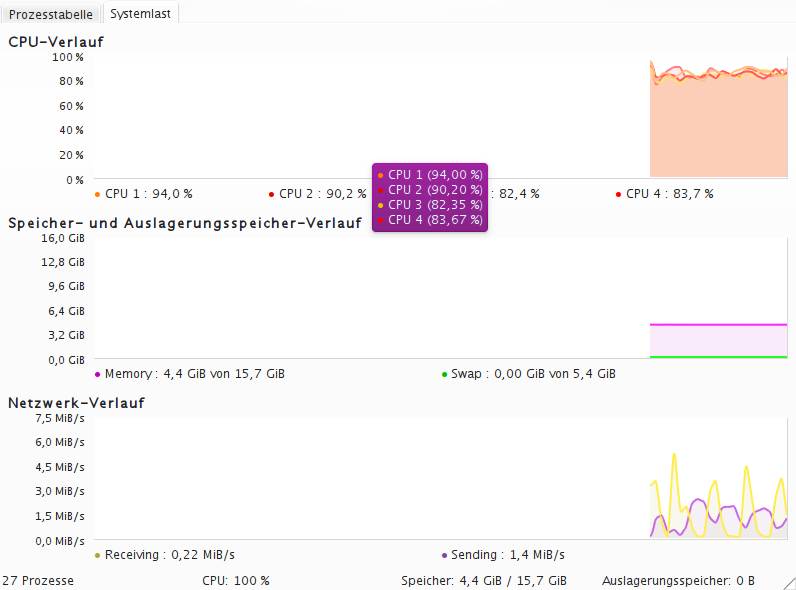
Task: Click the CPU history graph area
Action: [x=441, y=117]
